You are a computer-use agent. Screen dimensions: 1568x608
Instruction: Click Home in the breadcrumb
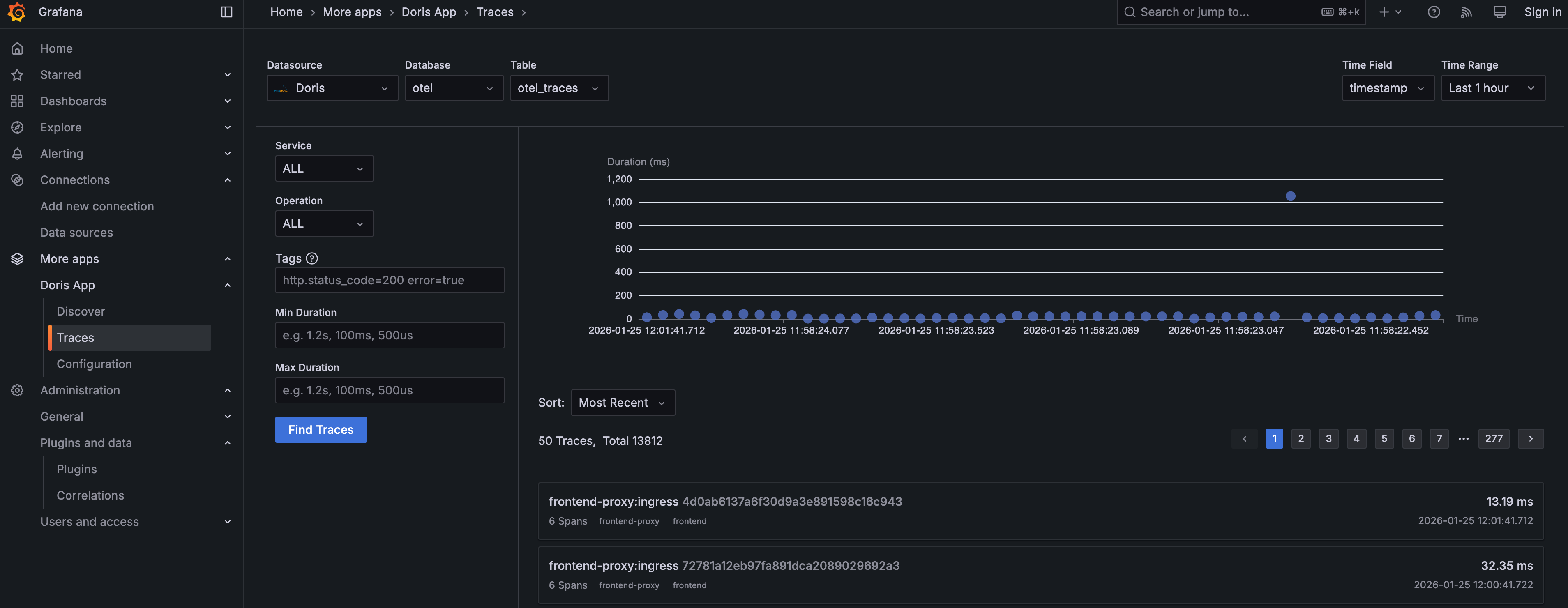[x=286, y=12]
